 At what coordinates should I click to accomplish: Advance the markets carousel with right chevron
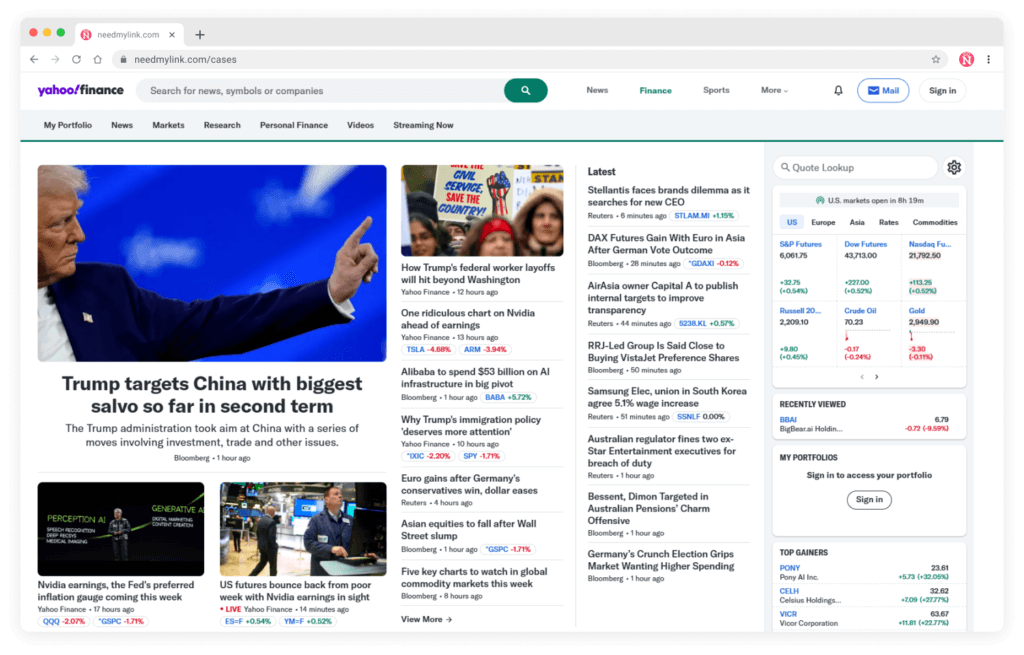(878, 377)
